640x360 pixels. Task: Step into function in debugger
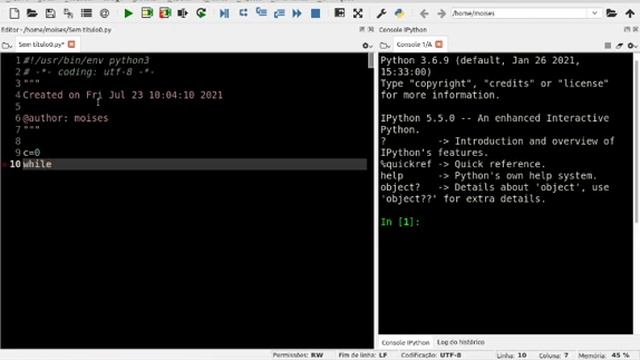coord(261,13)
